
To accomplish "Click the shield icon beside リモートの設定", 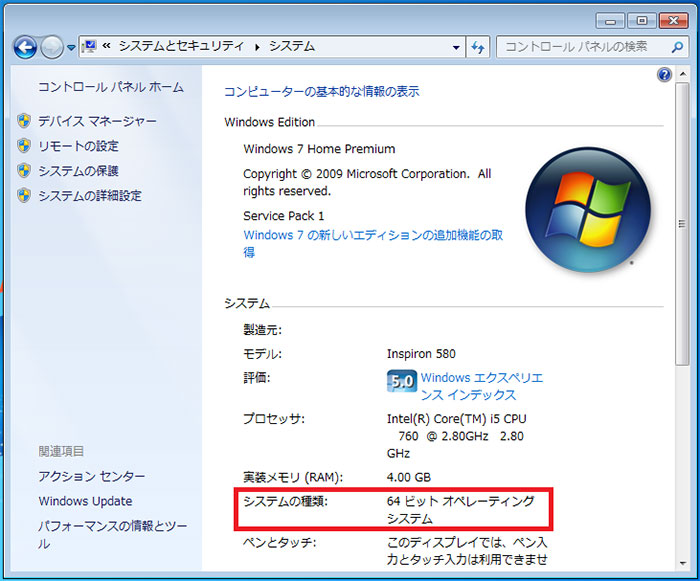I will click(x=24, y=146).
